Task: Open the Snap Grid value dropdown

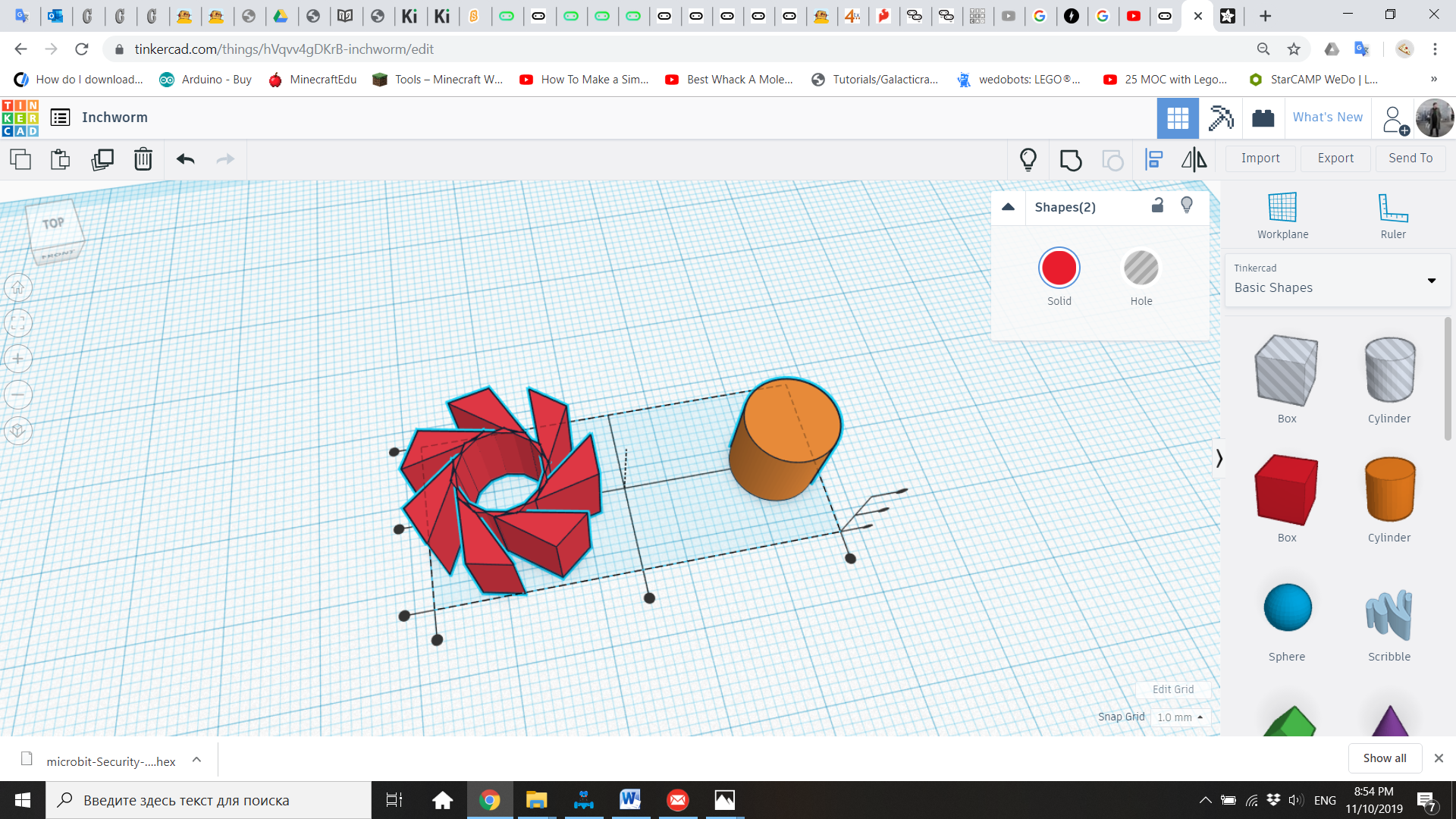Action: [1180, 717]
